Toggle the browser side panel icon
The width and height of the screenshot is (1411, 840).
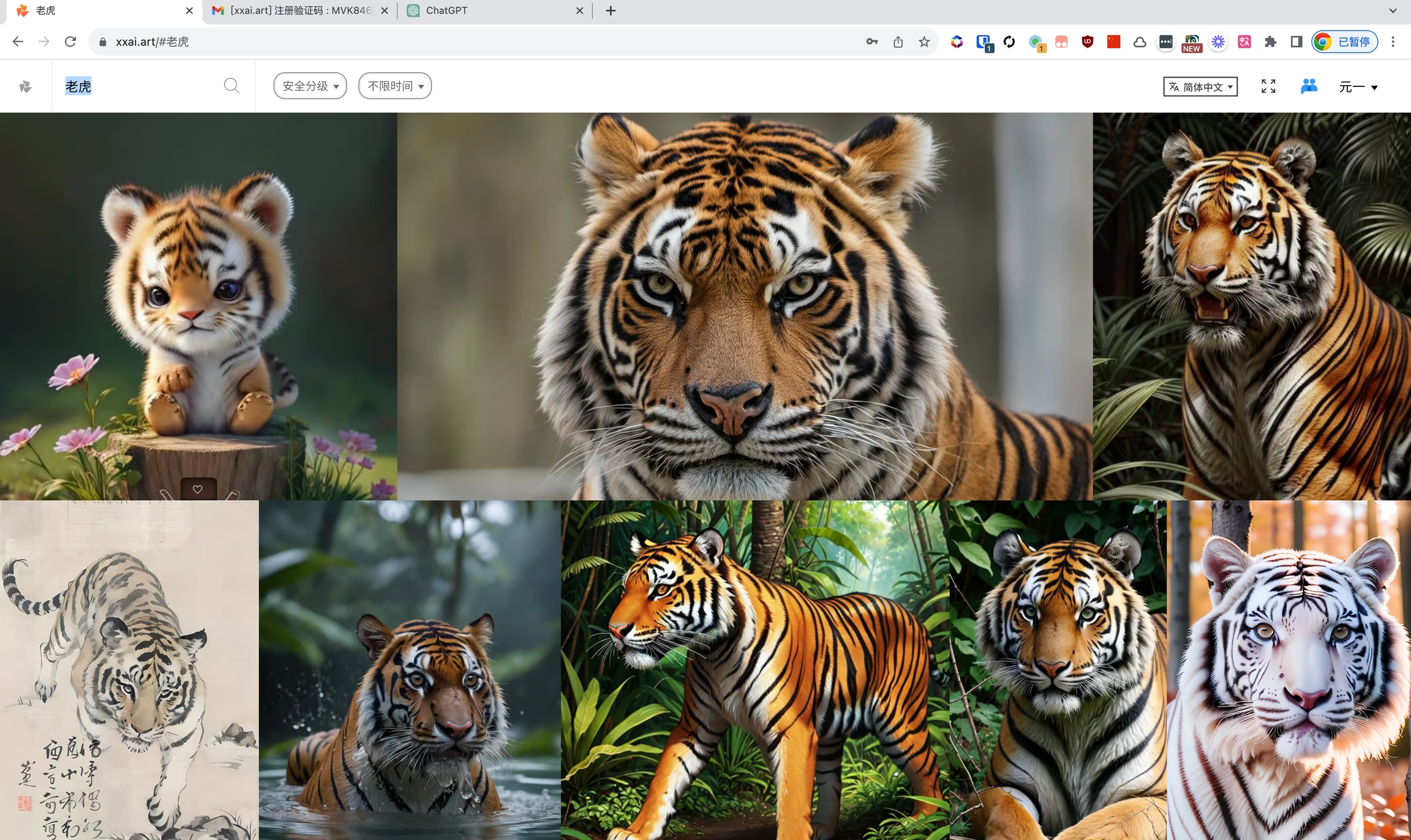click(1296, 42)
